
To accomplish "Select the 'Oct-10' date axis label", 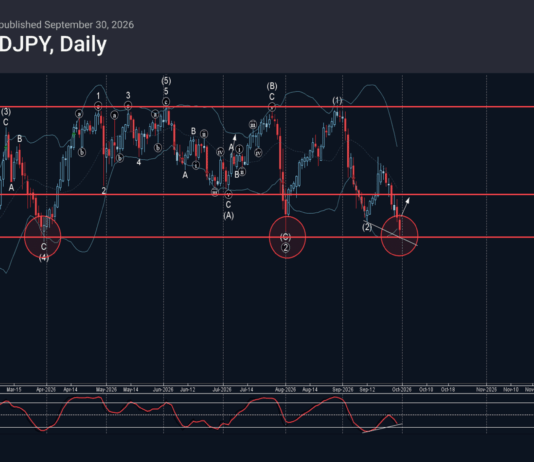I will (x=426, y=389).
